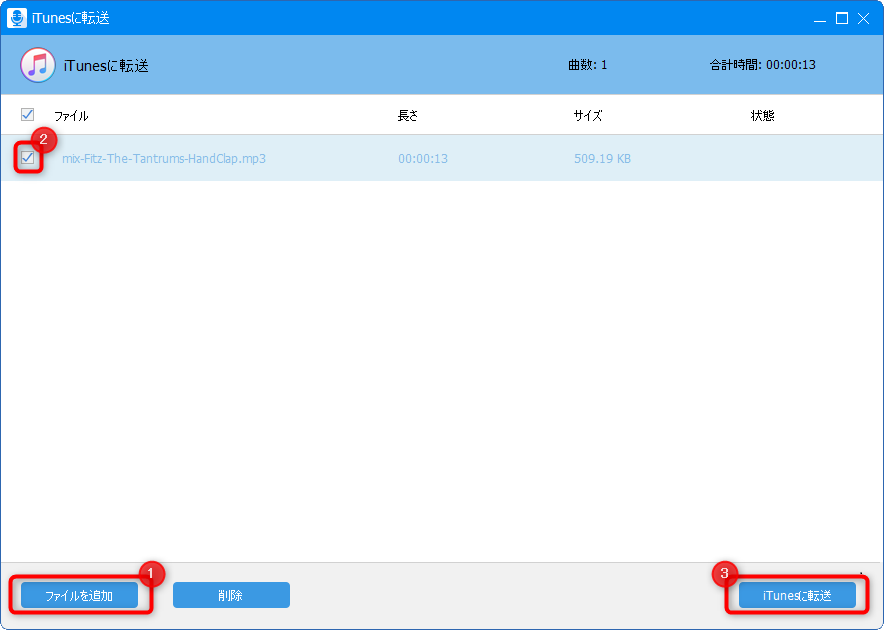Click the ファイル column header
Screen dimensions: 884x630
tap(71, 116)
